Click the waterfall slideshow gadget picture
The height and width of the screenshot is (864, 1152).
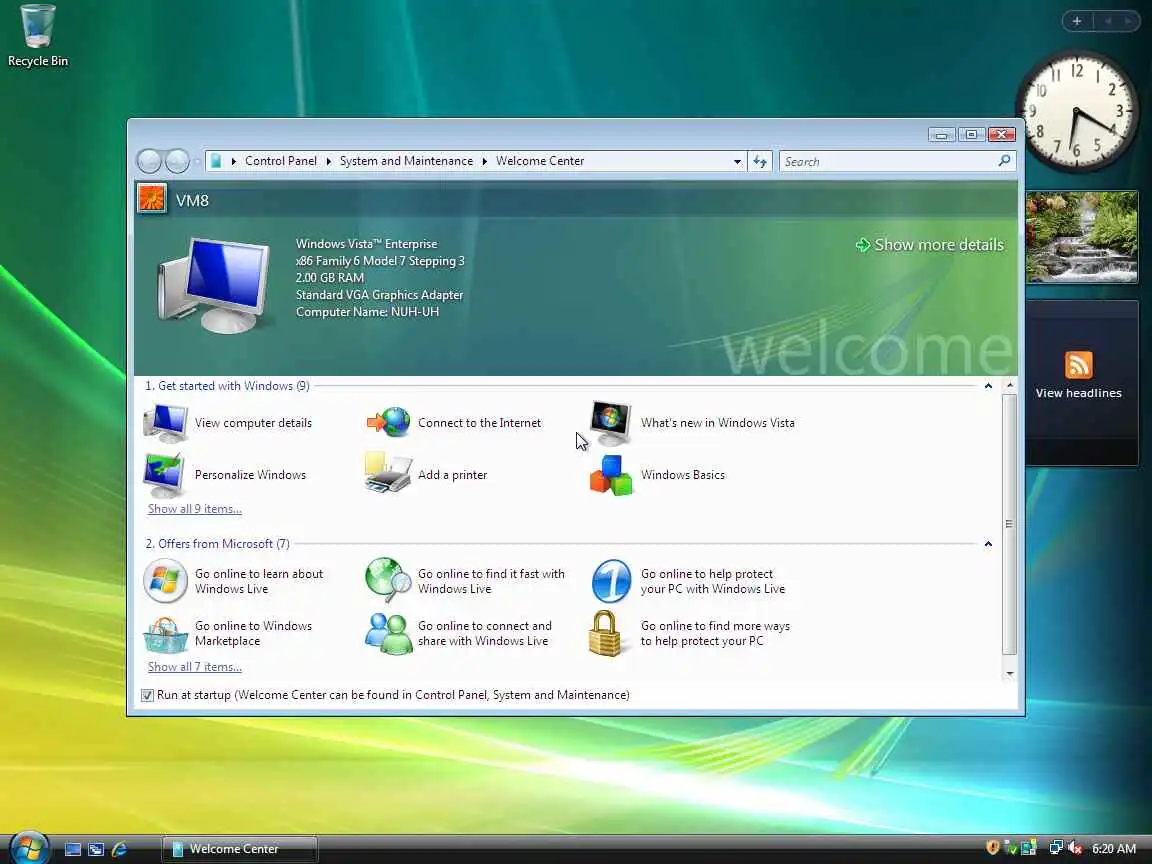[1081, 237]
